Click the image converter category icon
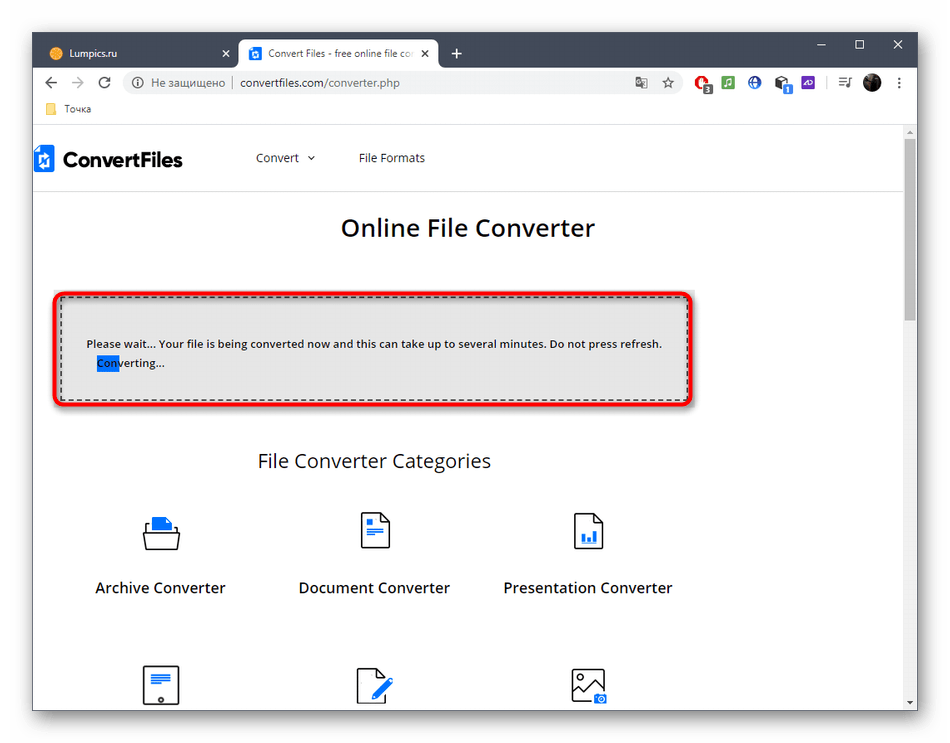The width and height of the screenshot is (950, 743). coord(588,686)
